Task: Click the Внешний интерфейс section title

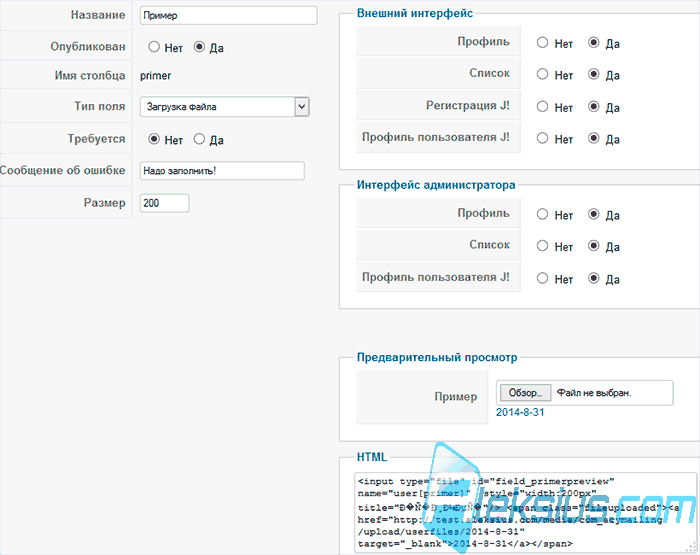Action: click(415, 13)
